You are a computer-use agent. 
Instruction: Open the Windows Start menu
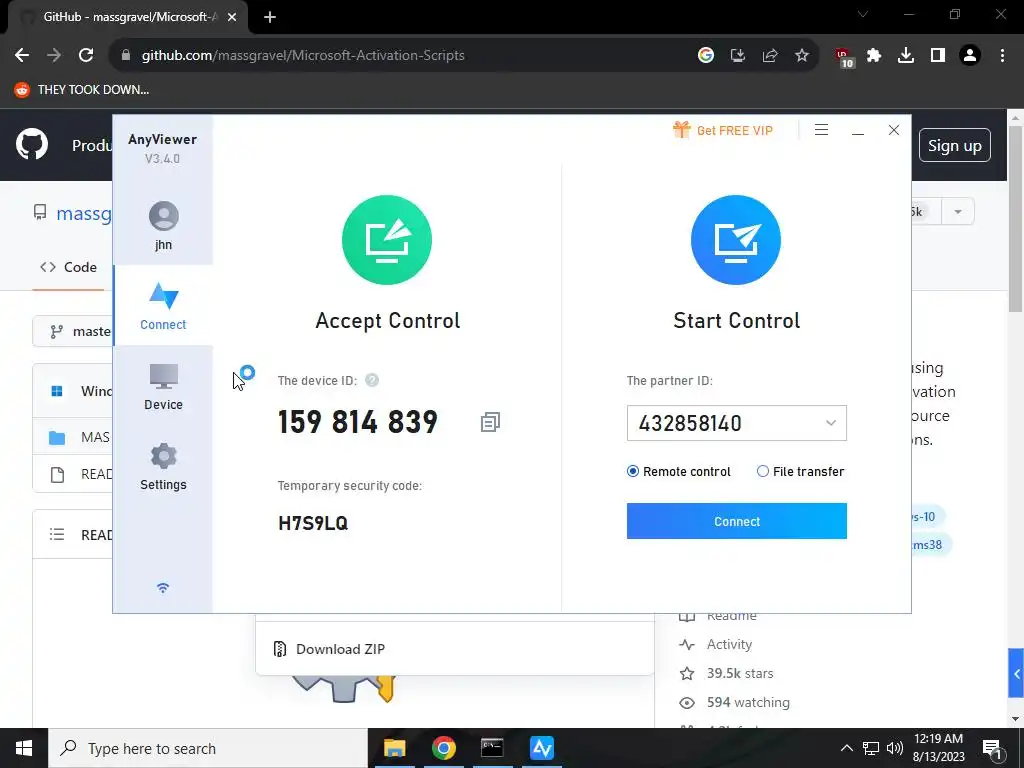click(x=24, y=748)
